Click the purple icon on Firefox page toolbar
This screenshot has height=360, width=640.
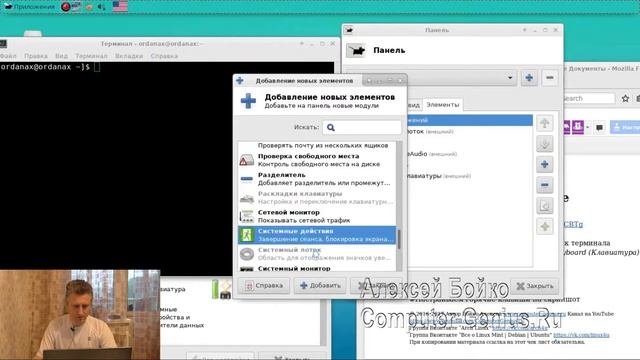click(x=578, y=127)
